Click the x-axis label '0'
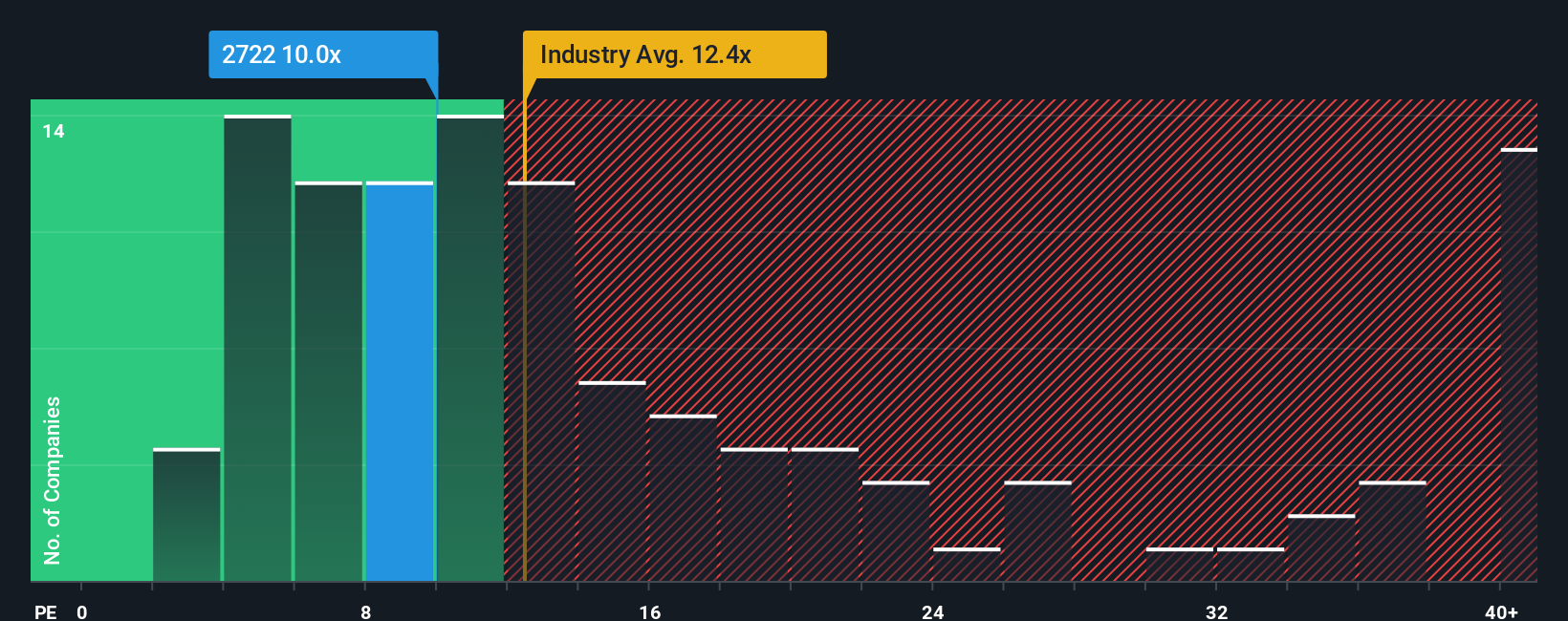The height and width of the screenshot is (621, 1568). coord(82,611)
